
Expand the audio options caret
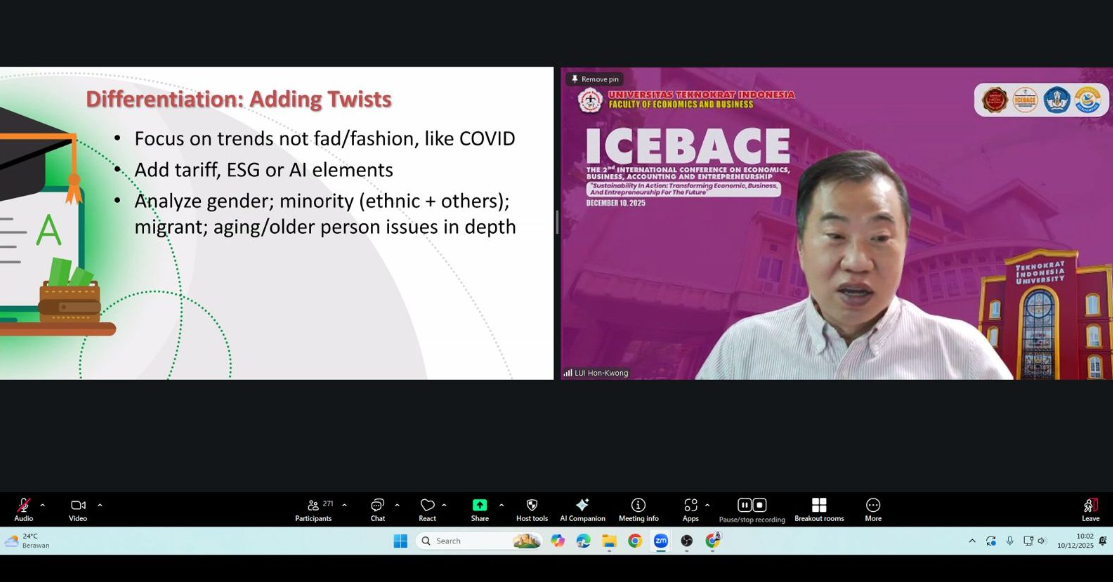click(x=42, y=505)
